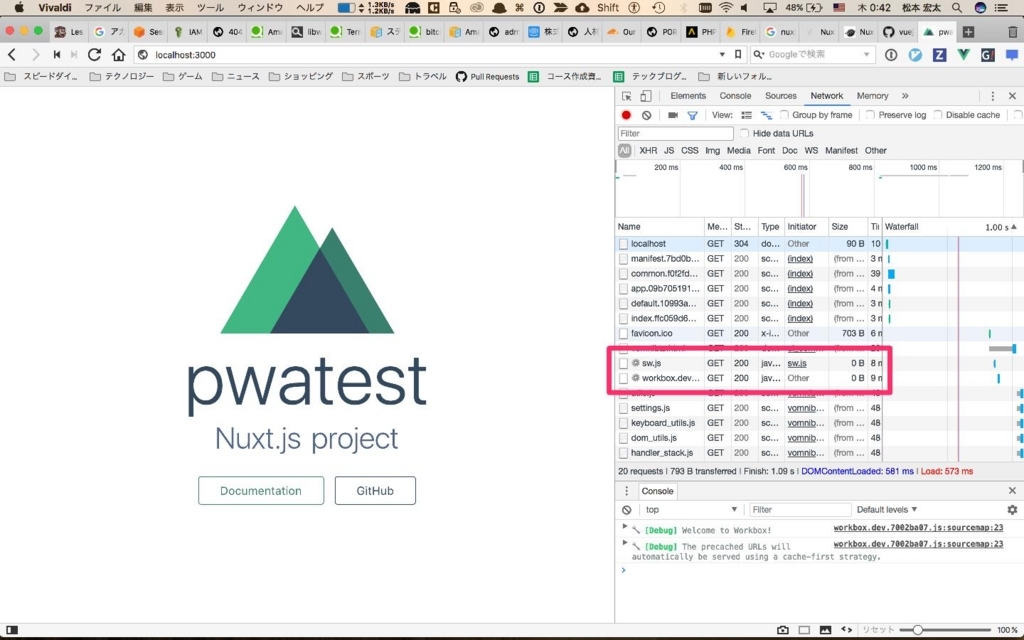Go to the home page icon
Screen dimensions: 1024x640
tap(118, 55)
